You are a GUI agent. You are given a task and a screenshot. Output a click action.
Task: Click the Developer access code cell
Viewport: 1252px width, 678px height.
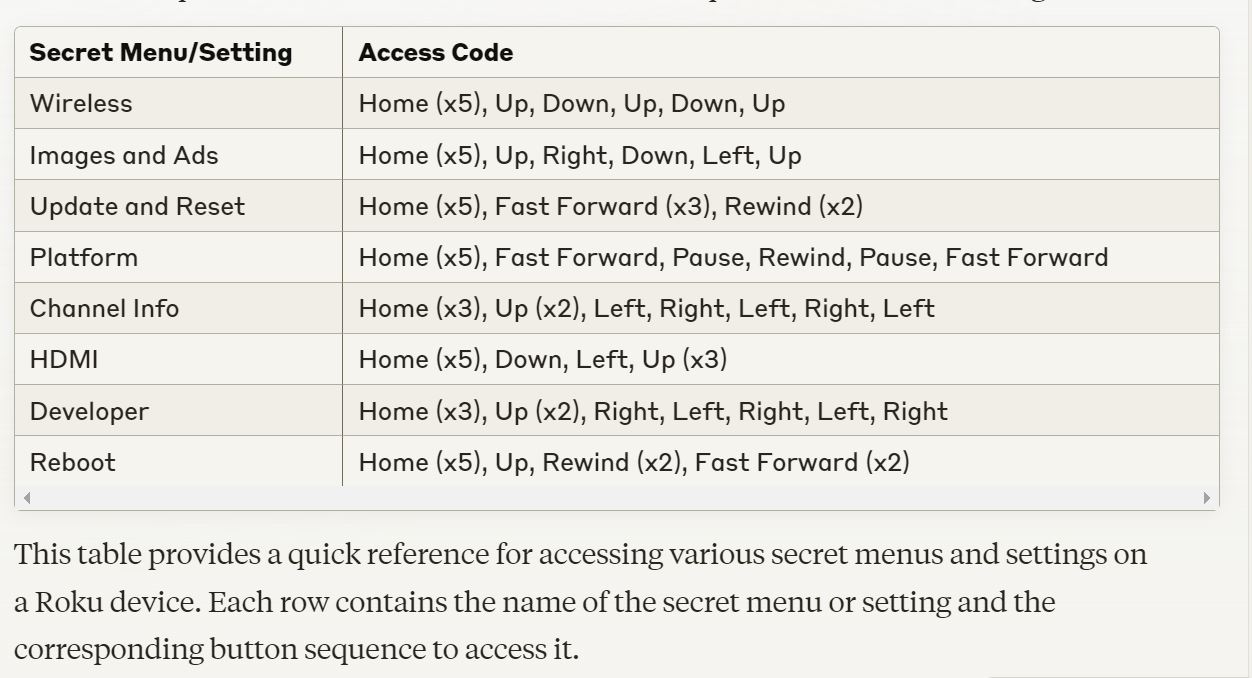point(653,411)
